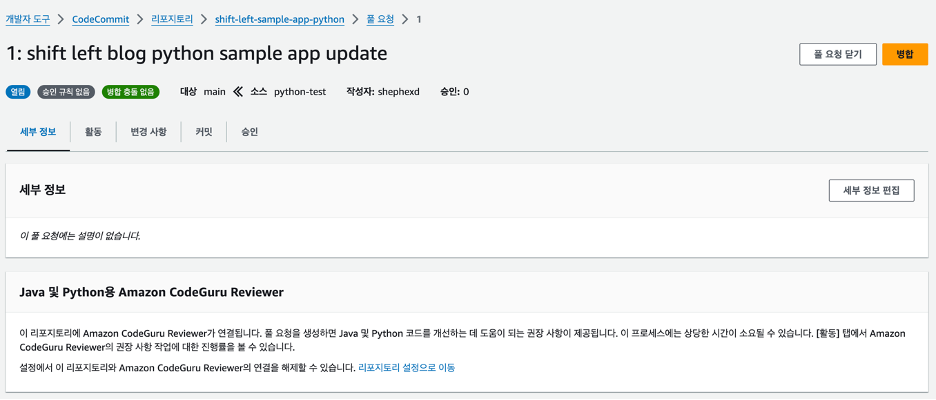Viewport: 936px width, 400px height.
Task: Open the 개발자 도구 breadcrumb link
Action: pos(28,19)
